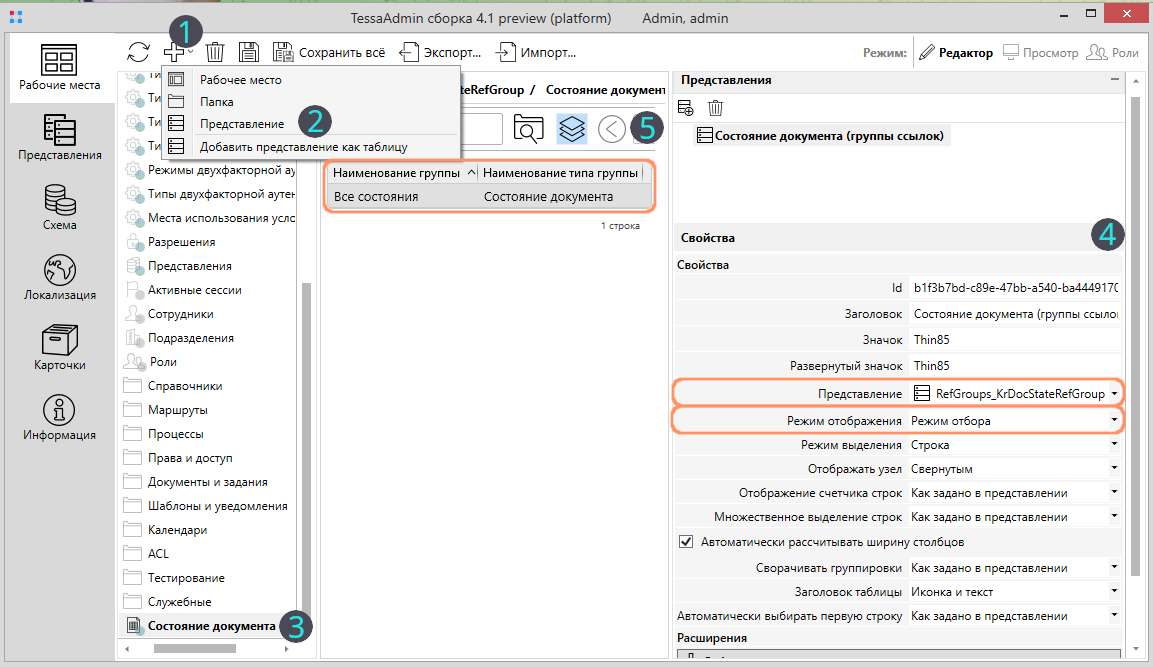Click the refresh icon in the toolbar
Screen dimensions: 1153x667
tap(138, 52)
